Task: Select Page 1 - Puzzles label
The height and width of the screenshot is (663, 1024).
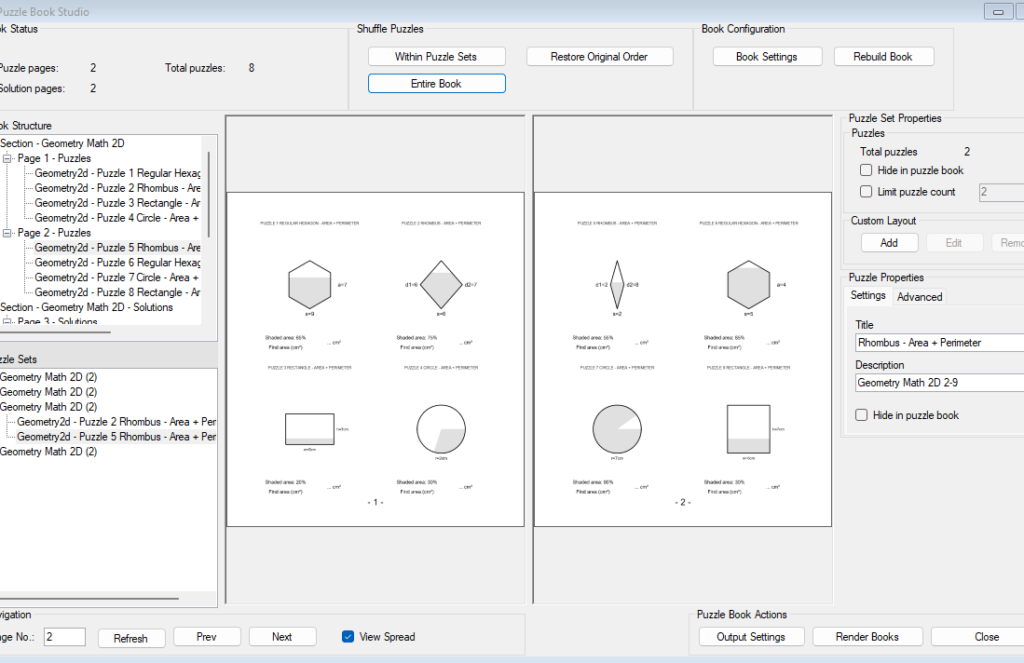Action: tap(54, 159)
